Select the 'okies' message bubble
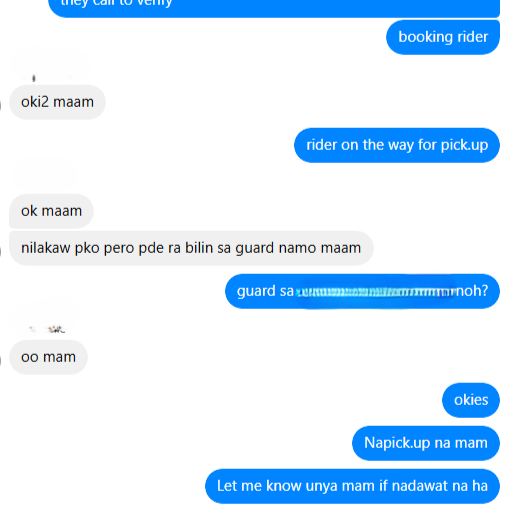Image resolution: width=507 pixels, height=507 pixels. click(471, 400)
